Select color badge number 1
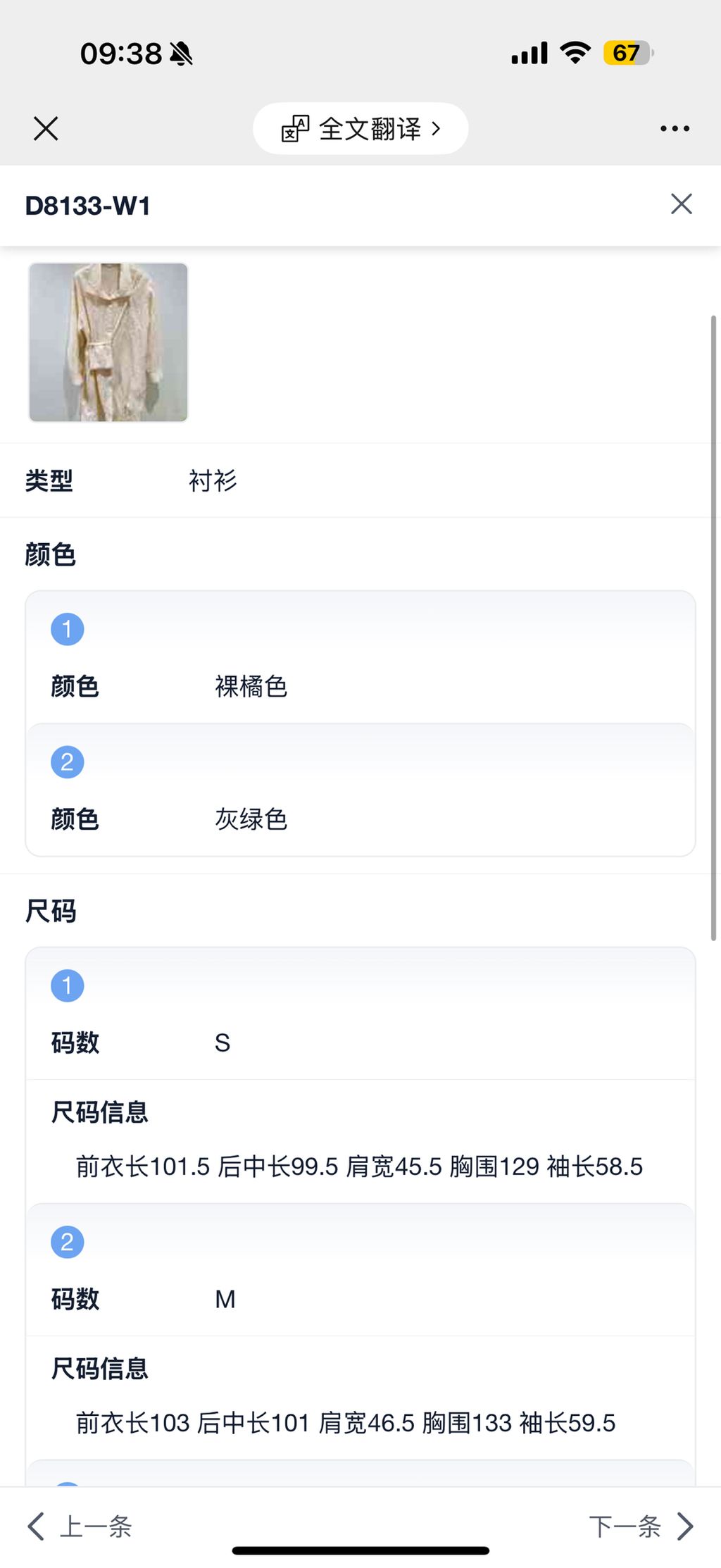Screen dimensions: 721x1568 tap(67, 629)
